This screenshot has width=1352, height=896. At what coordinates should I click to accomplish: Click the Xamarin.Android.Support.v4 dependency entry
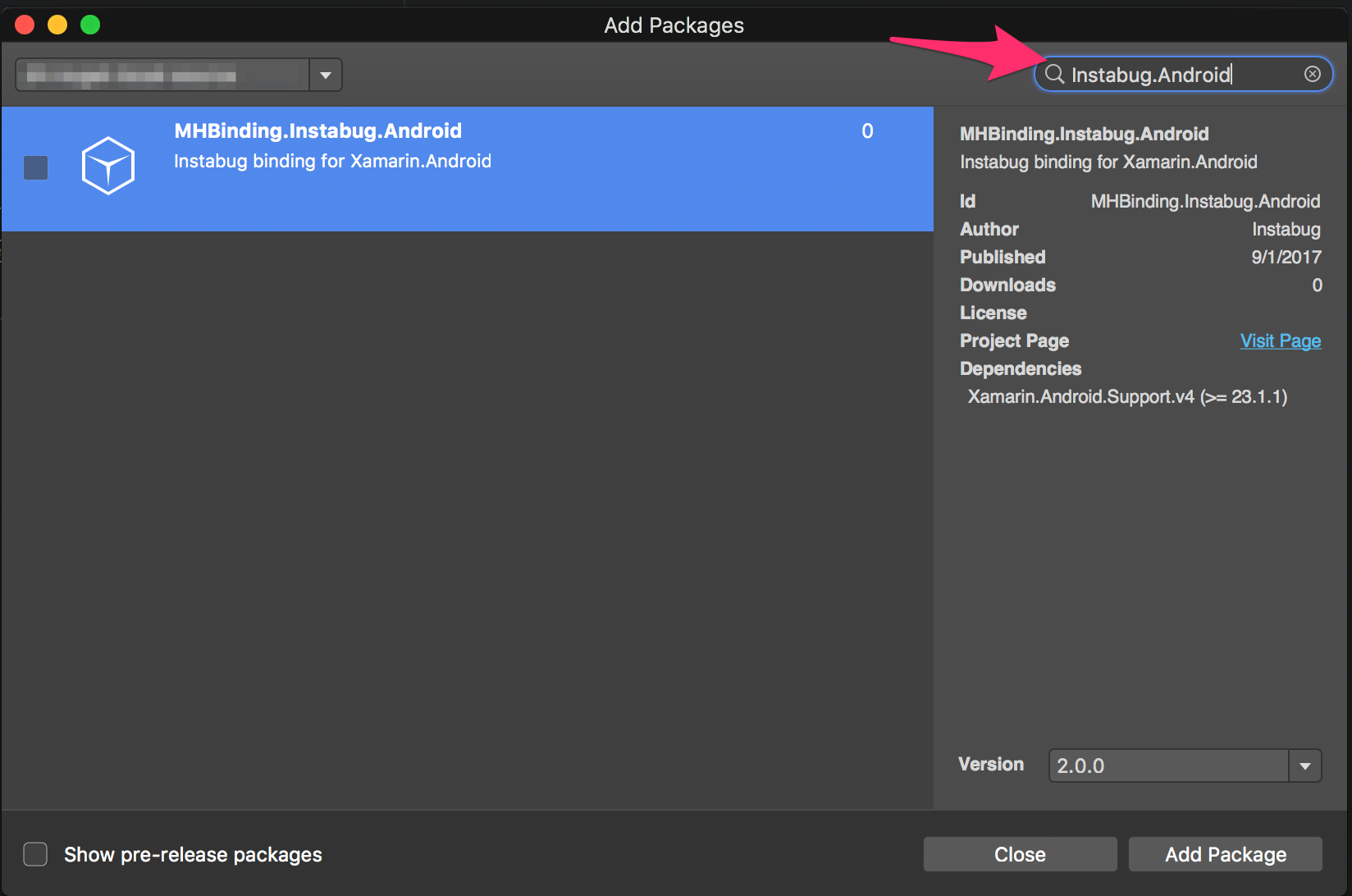pyautogui.click(x=1127, y=396)
